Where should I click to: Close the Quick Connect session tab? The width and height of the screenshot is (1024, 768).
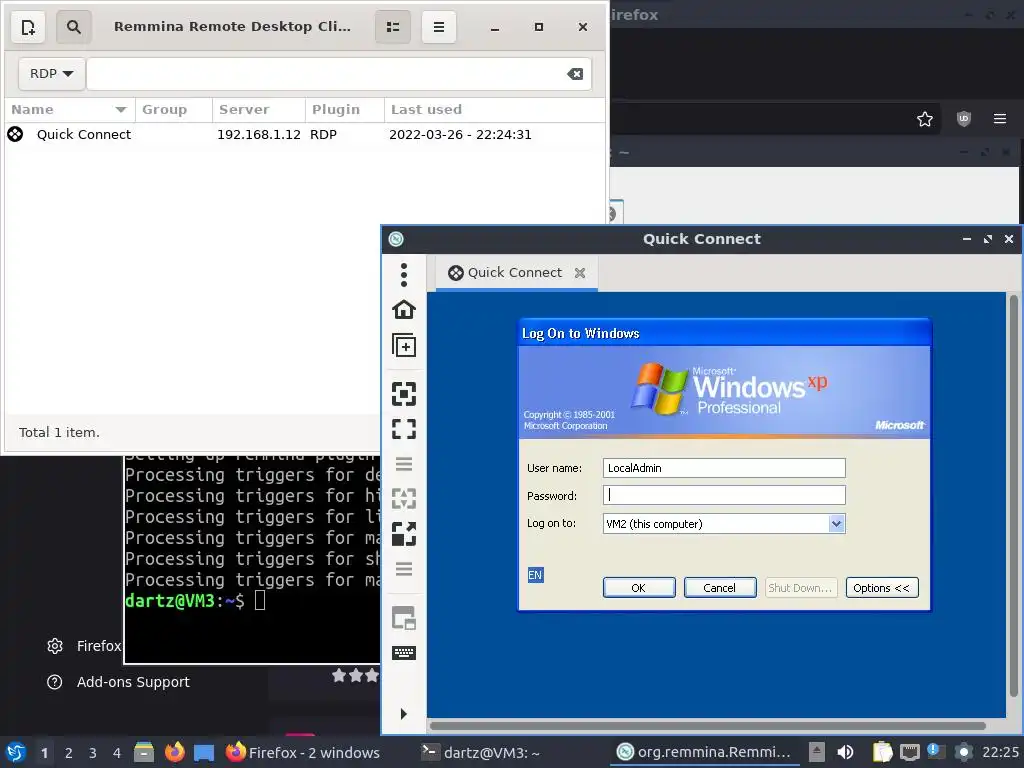coord(580,273)
